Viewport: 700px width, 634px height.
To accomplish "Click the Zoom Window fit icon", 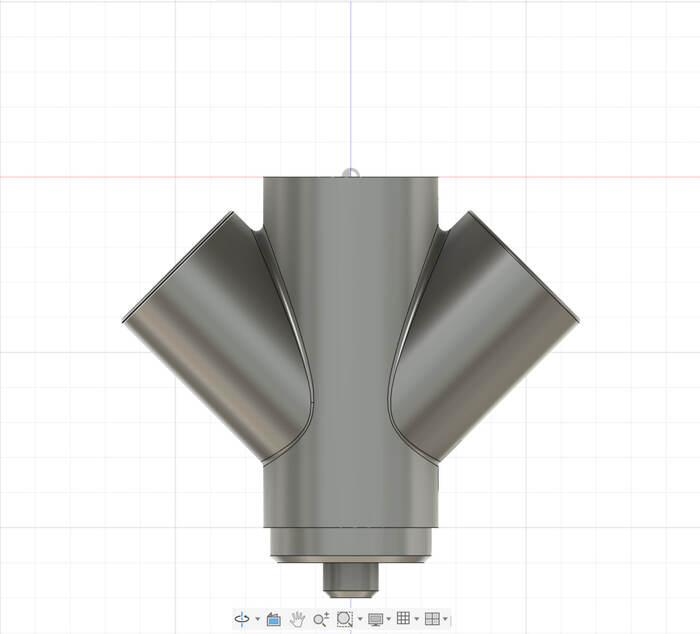I will [345, 619].
